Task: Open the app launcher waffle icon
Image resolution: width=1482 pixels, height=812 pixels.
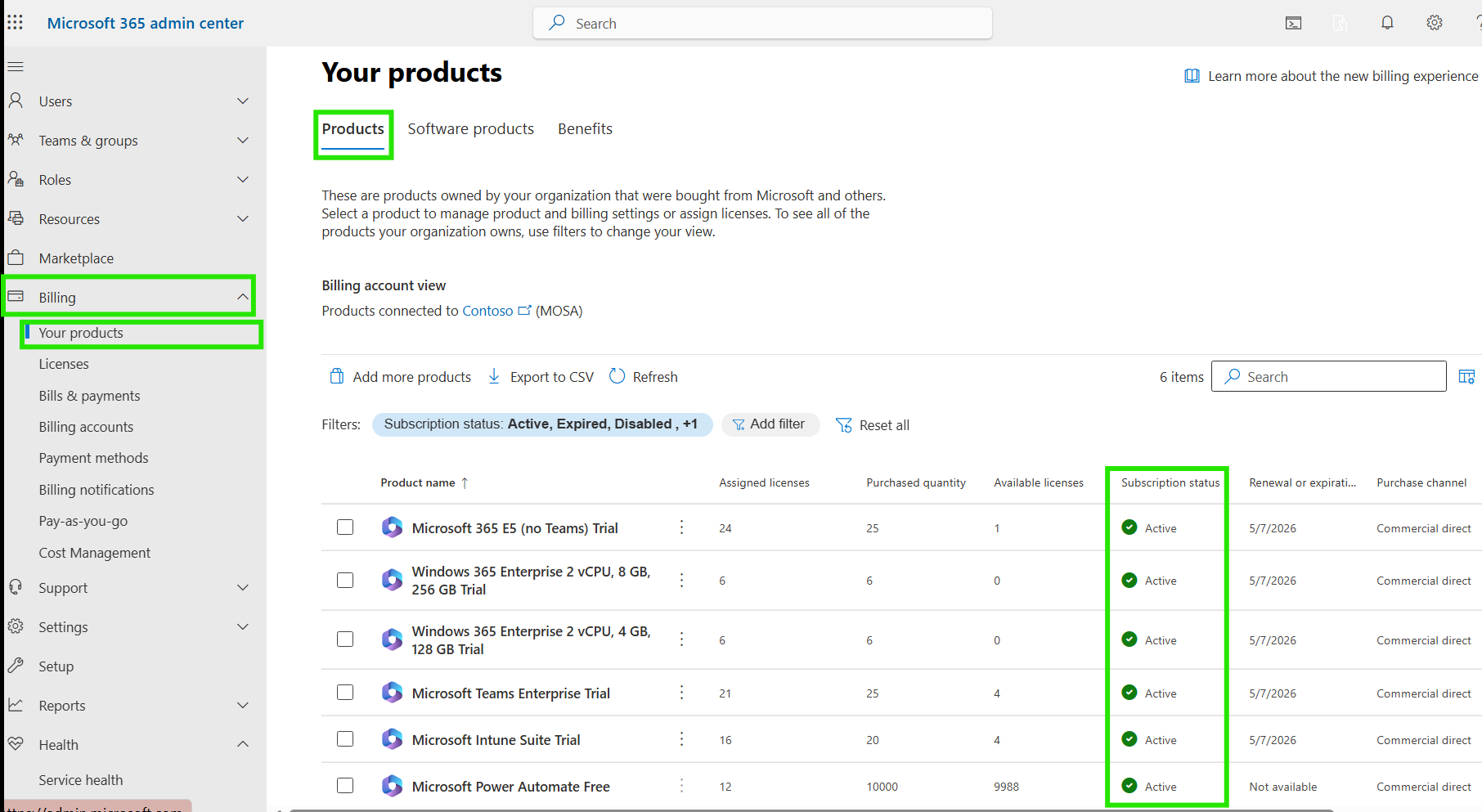Action: point(16,23)
